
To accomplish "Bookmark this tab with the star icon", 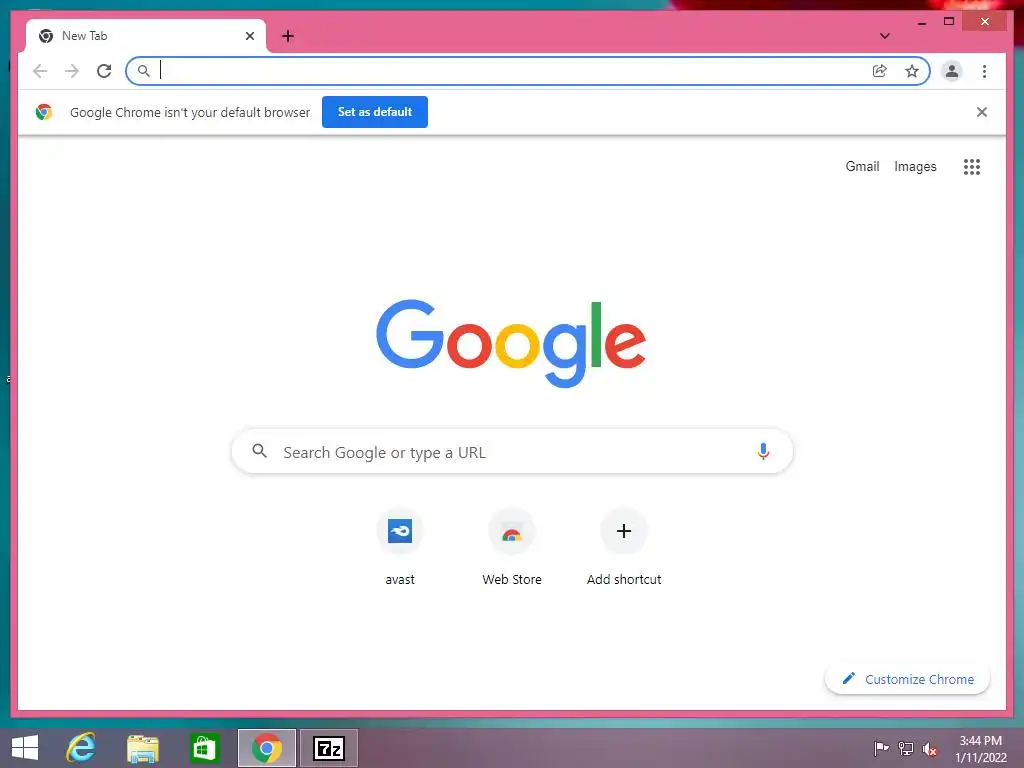I will click(x=912, y=71).
